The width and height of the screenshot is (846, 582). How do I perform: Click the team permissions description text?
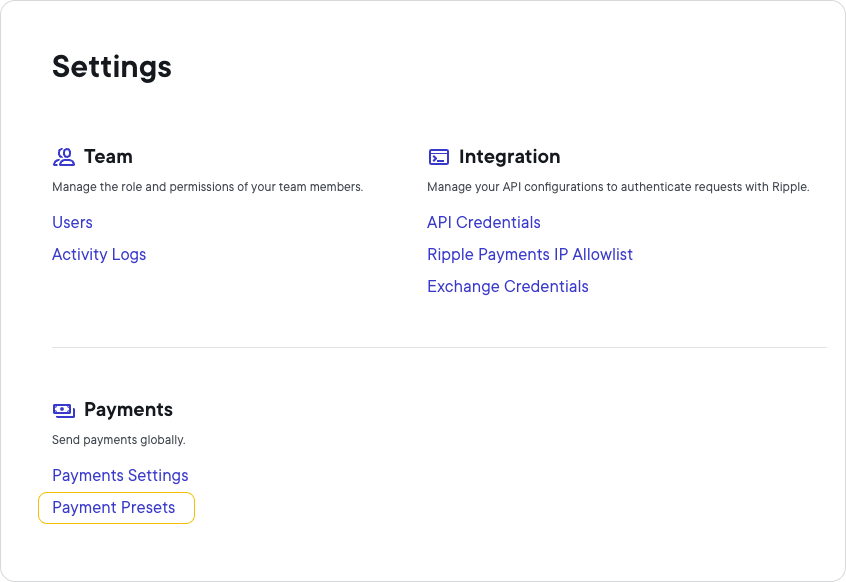(x=207, y=187)
